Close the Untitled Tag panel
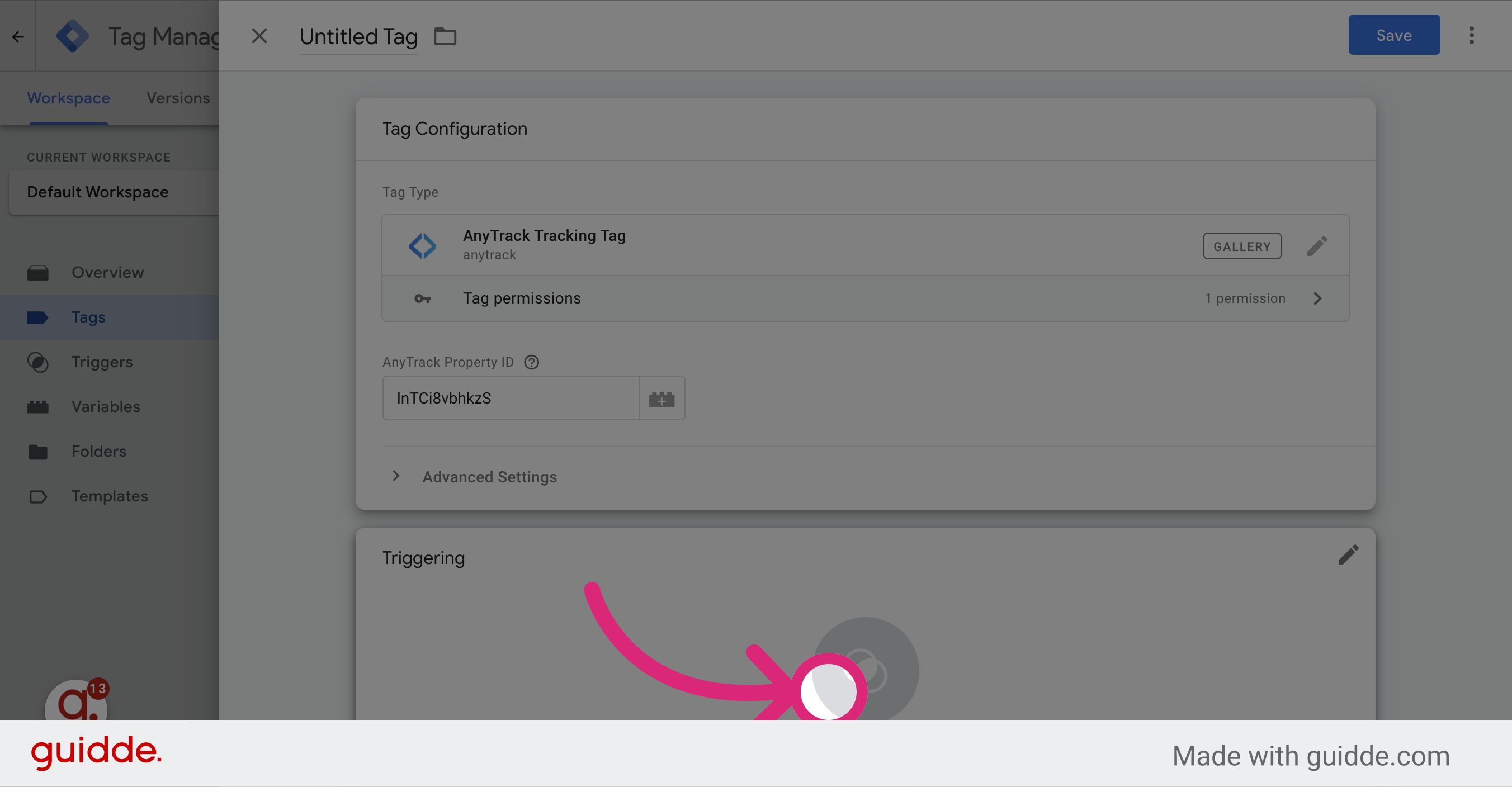1512x787 pixels. click(259, 36)
